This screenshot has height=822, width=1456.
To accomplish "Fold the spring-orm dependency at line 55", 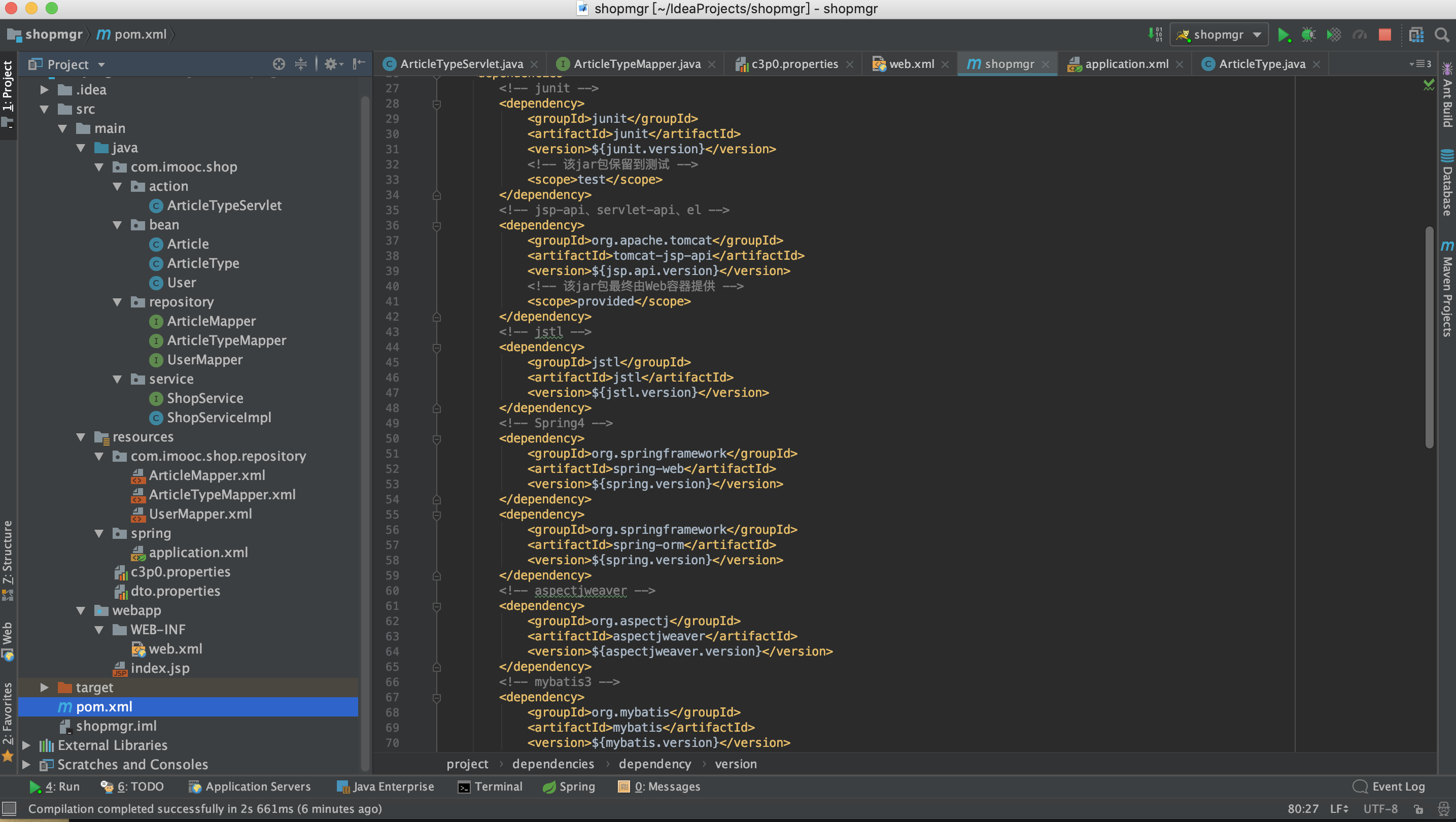I will pos(436,515).
